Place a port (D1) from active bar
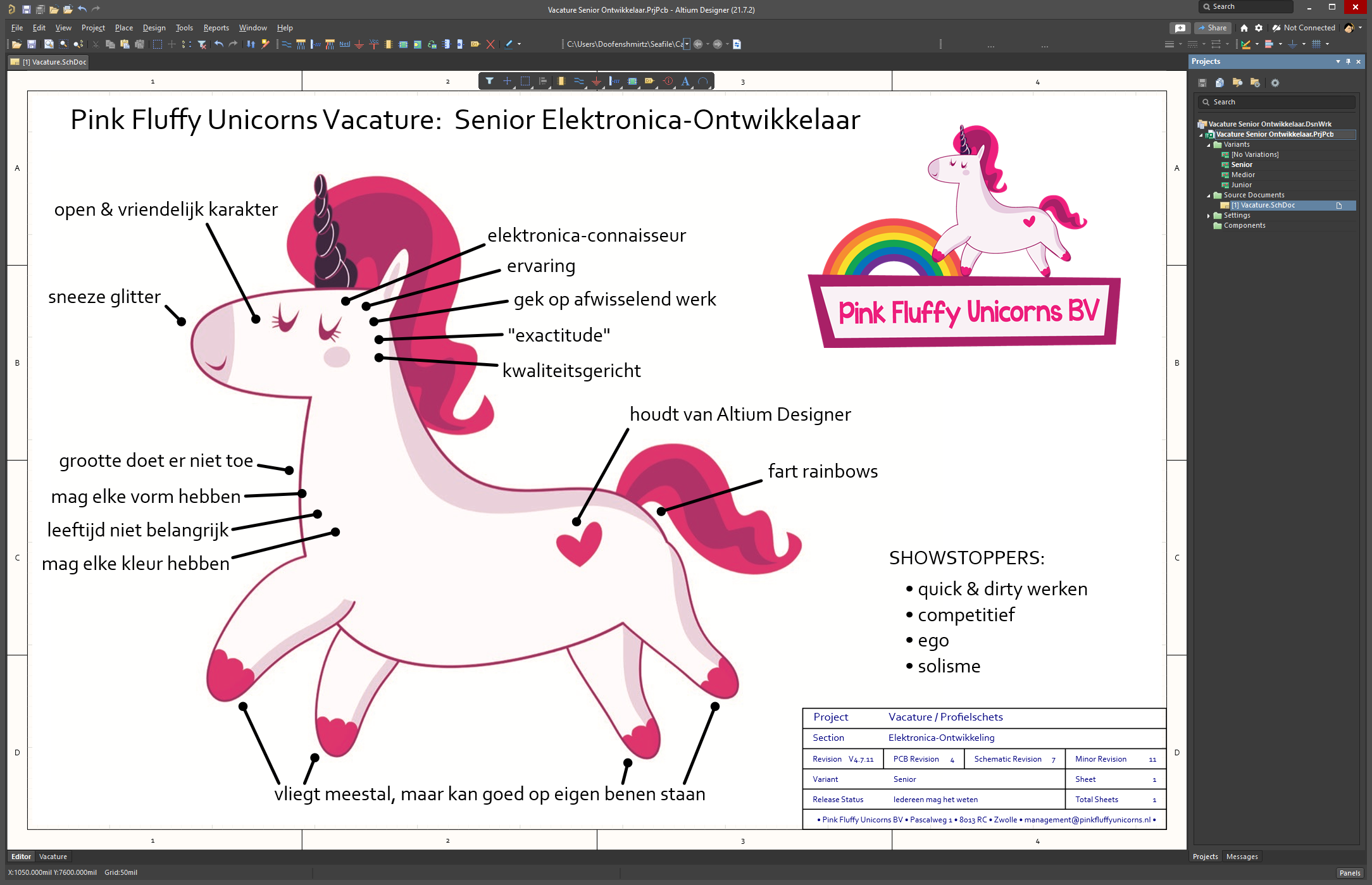The height and width of the screenshot is (885, 1372). [x=649, y=81]
